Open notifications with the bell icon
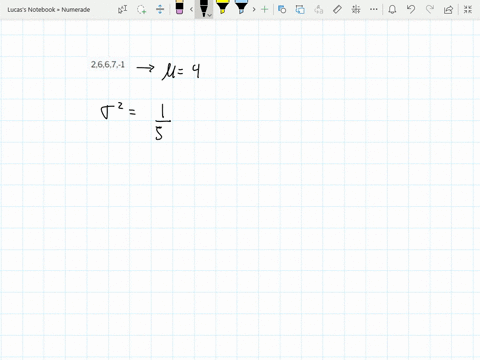The height and width of the screenshot is (360, 480). tap(392, 9)
